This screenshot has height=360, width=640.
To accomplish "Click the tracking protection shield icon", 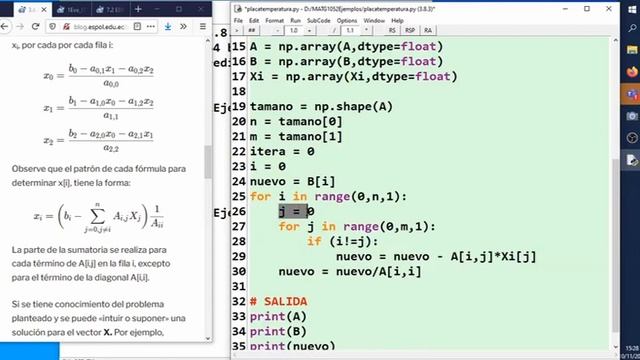I will 53,27.
